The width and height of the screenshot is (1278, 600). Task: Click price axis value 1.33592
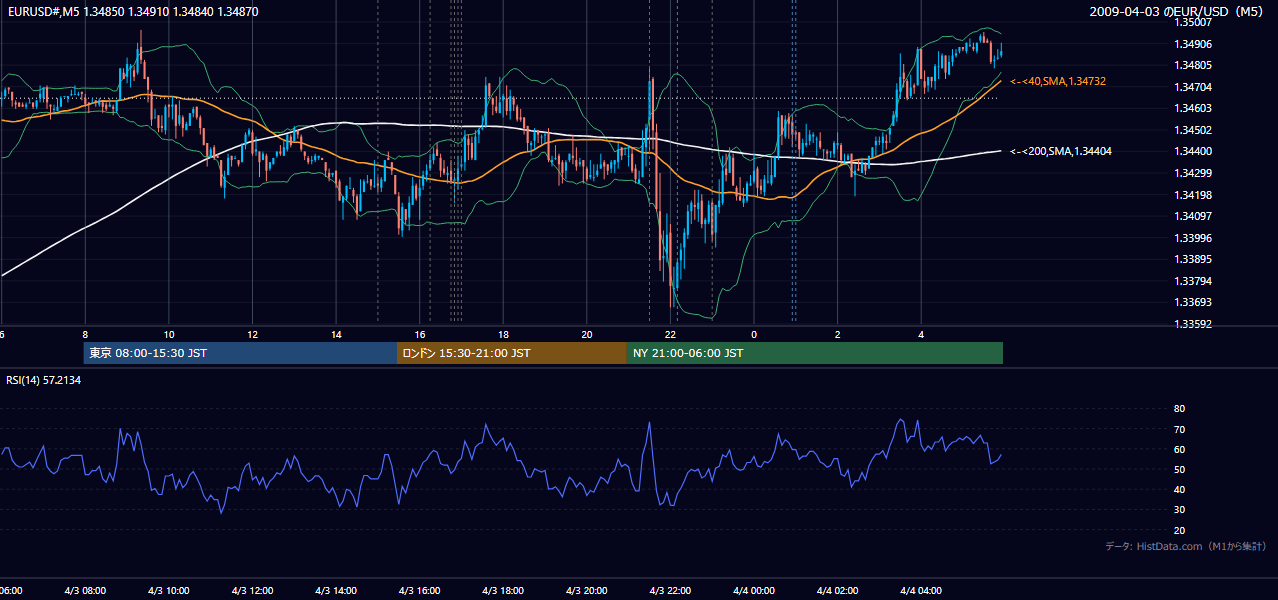pos(1193,324)
